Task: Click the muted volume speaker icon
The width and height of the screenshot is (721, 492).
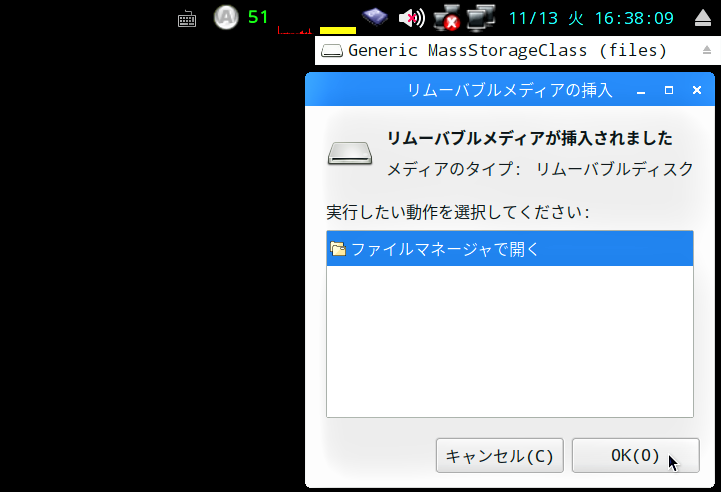Action: coord(412,18)
